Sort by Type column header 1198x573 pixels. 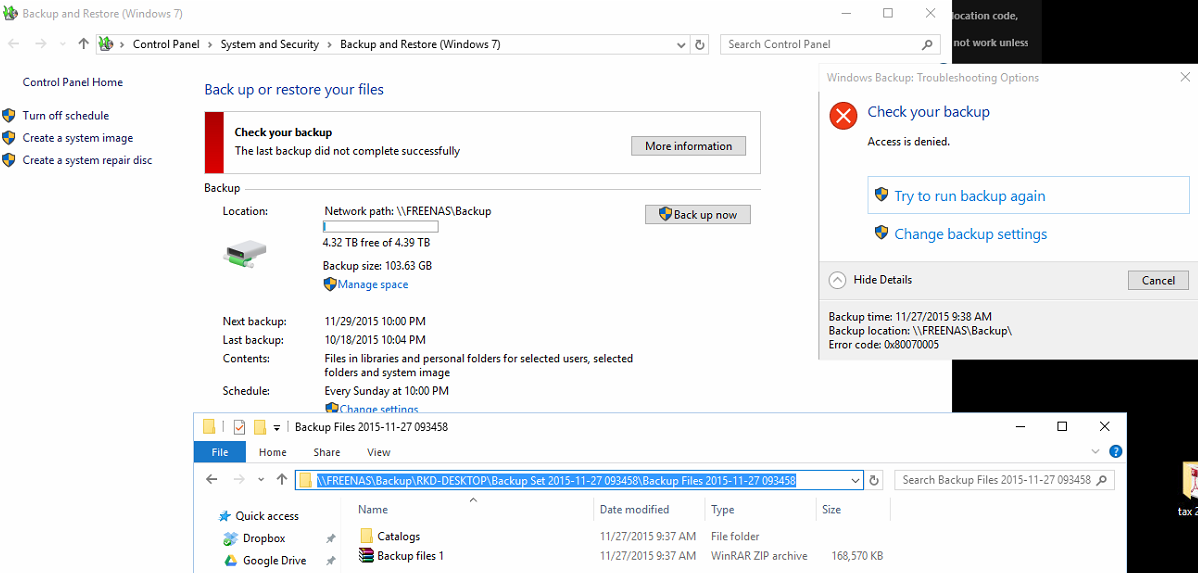pyautogui.click(x=723, y=510)
